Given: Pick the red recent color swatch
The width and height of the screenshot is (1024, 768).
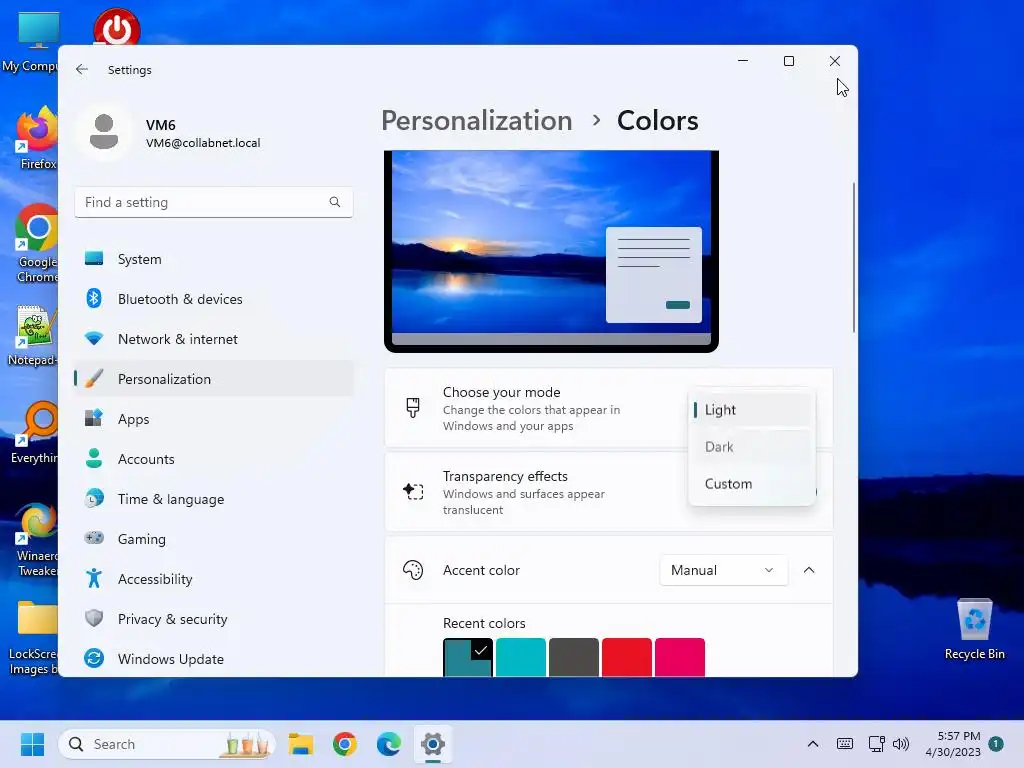Looking at the screenshot, I should [626, 657].
